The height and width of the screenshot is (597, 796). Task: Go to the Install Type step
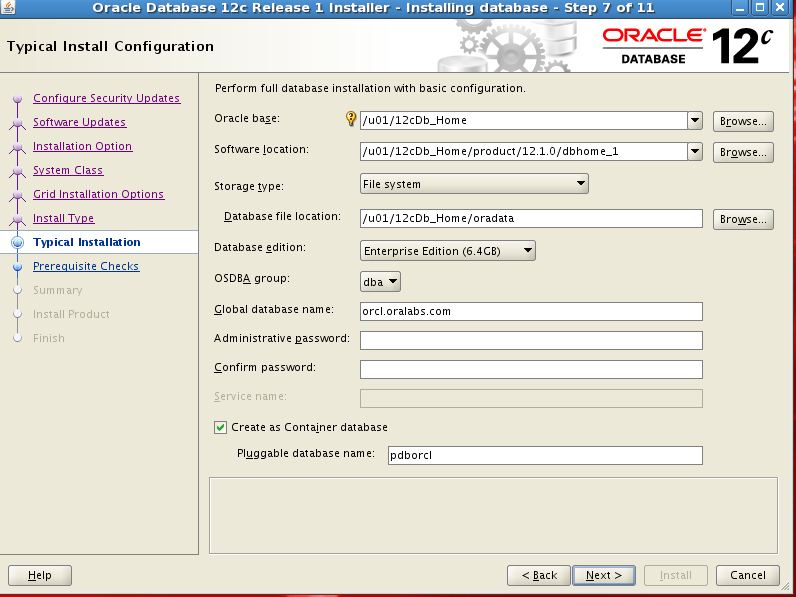pyautogui.click(x=63, y=218)
